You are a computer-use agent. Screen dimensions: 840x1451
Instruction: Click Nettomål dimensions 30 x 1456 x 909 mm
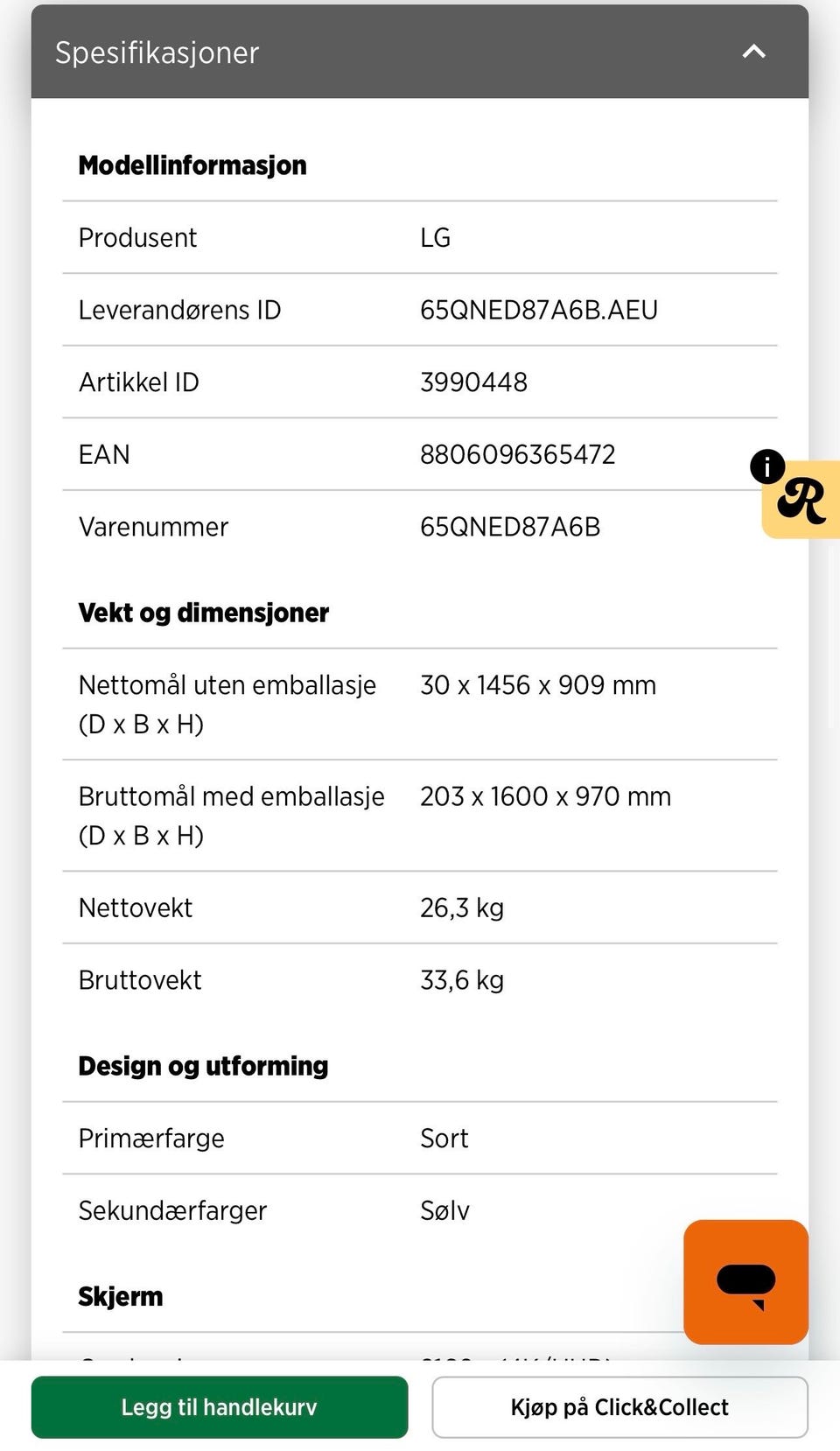[x=537, y=685]
